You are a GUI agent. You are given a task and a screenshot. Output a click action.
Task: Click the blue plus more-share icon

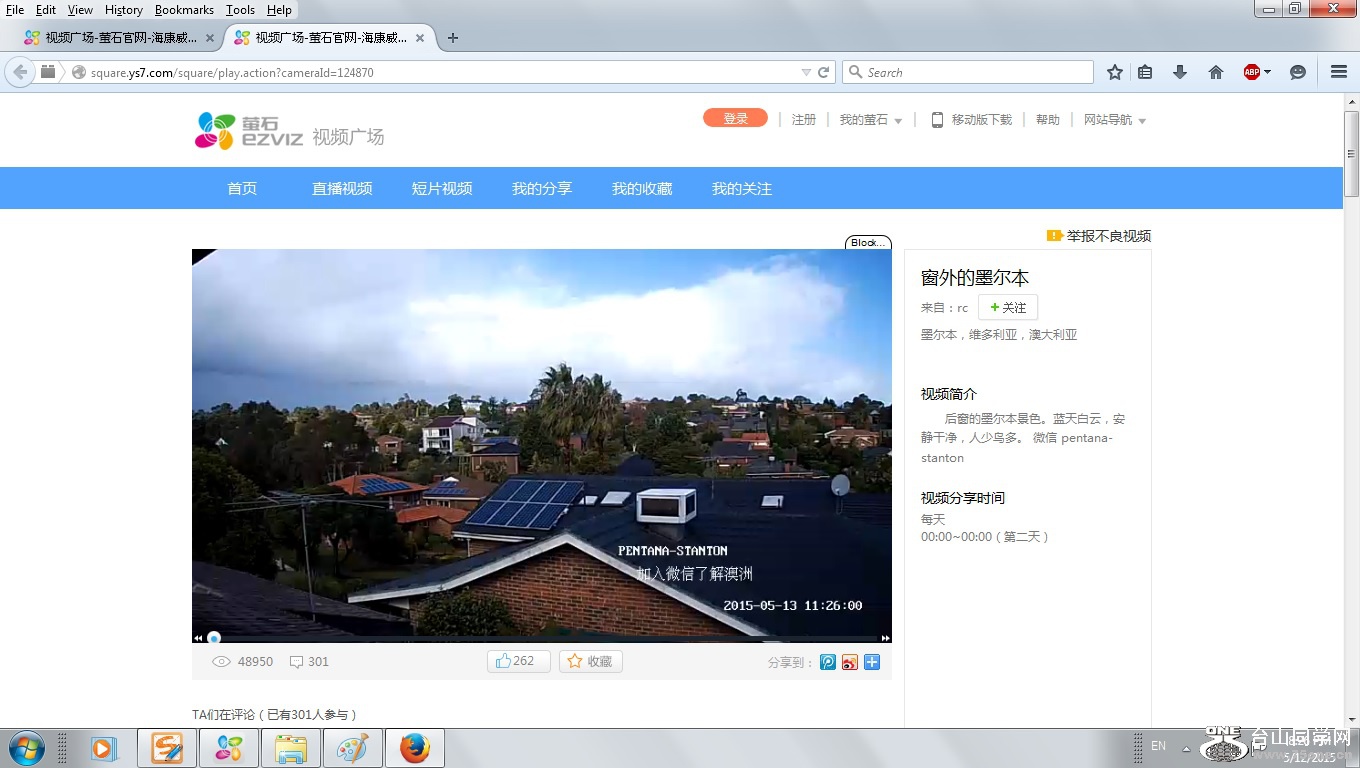click(x=872, y=662)
